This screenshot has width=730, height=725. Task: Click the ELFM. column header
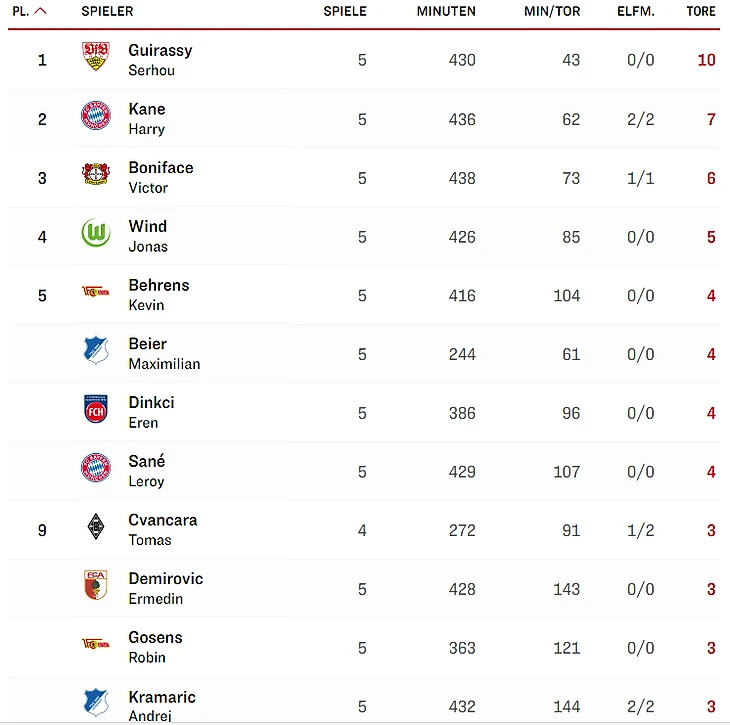(x=635, y=11)
